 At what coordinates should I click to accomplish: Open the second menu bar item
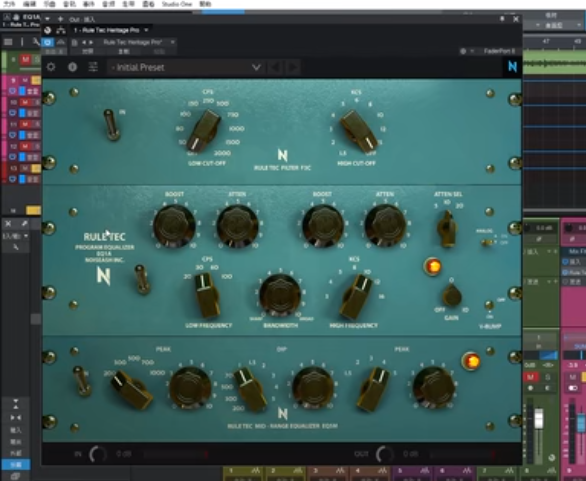point(30,4)
